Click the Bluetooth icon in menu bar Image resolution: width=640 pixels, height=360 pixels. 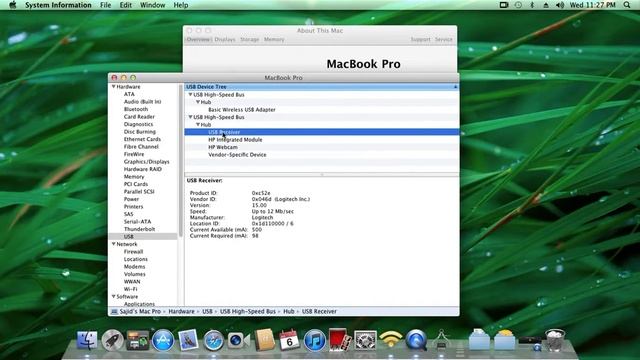(532, 5)
